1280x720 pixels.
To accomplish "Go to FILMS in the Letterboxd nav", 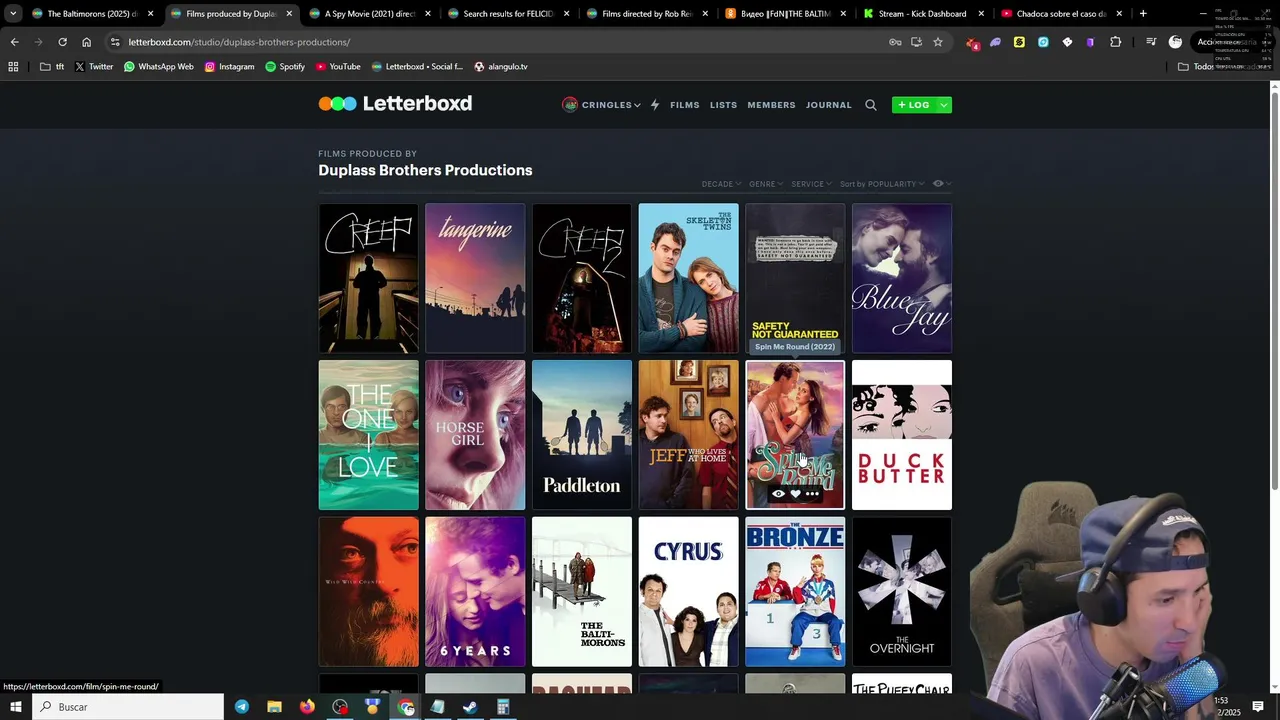I will coord(685,105).
